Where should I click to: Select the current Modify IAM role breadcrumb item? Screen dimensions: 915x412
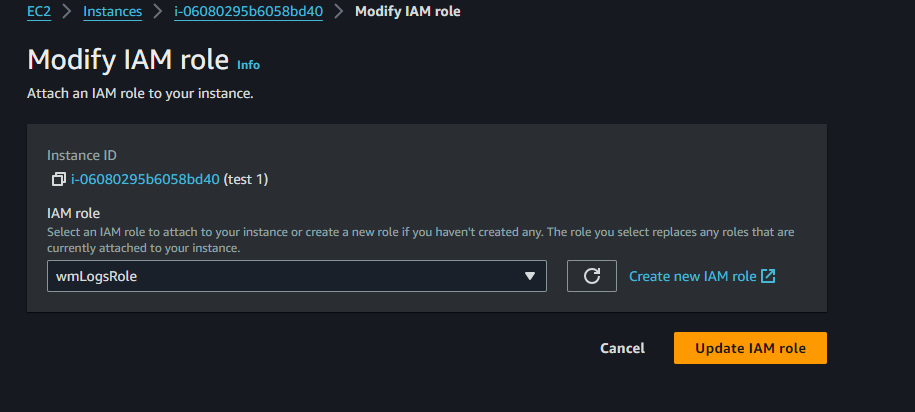point(408,12)
